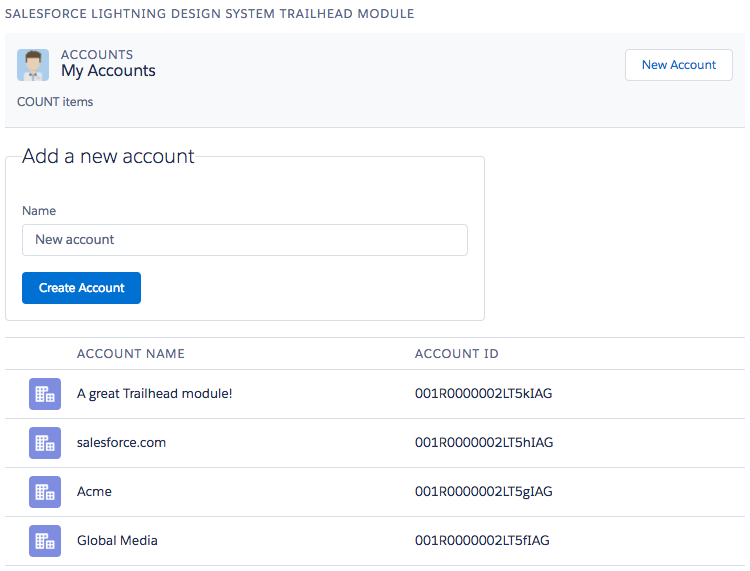Click the account icon in the Acme row
The width and height of the screenshot is (750, 571).
45,492
